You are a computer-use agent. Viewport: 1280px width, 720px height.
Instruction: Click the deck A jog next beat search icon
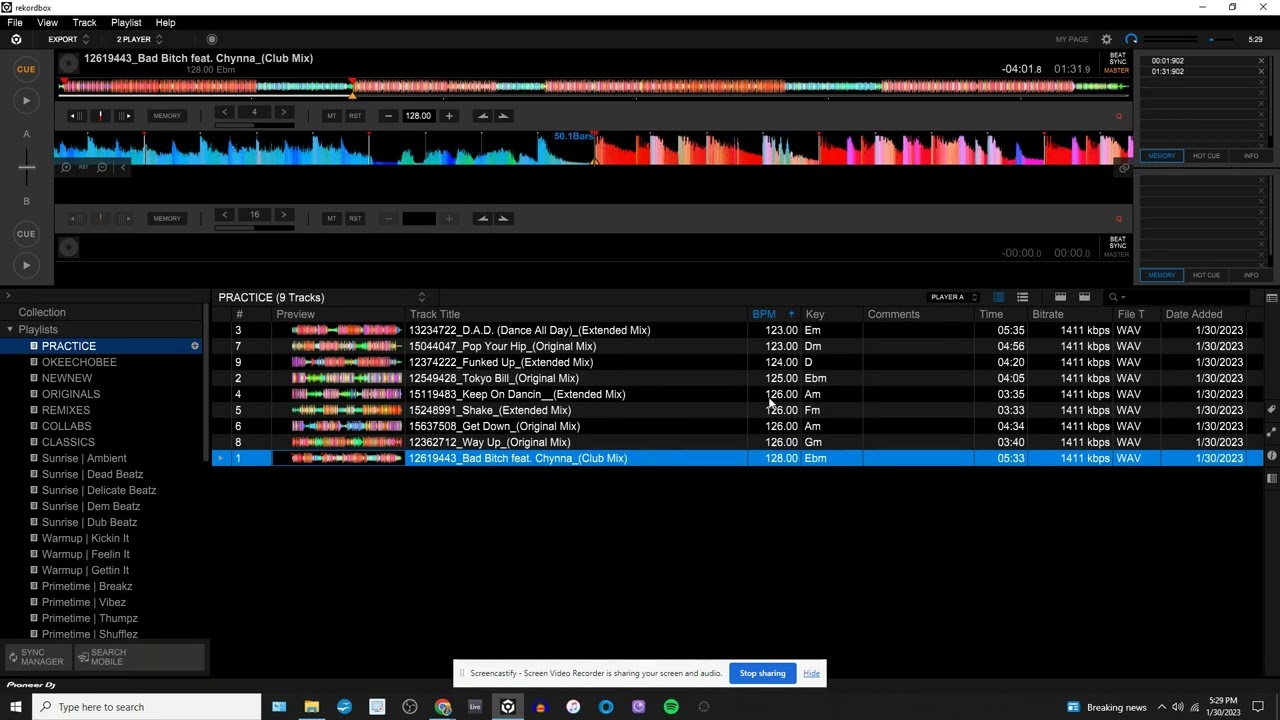[124, 116]
